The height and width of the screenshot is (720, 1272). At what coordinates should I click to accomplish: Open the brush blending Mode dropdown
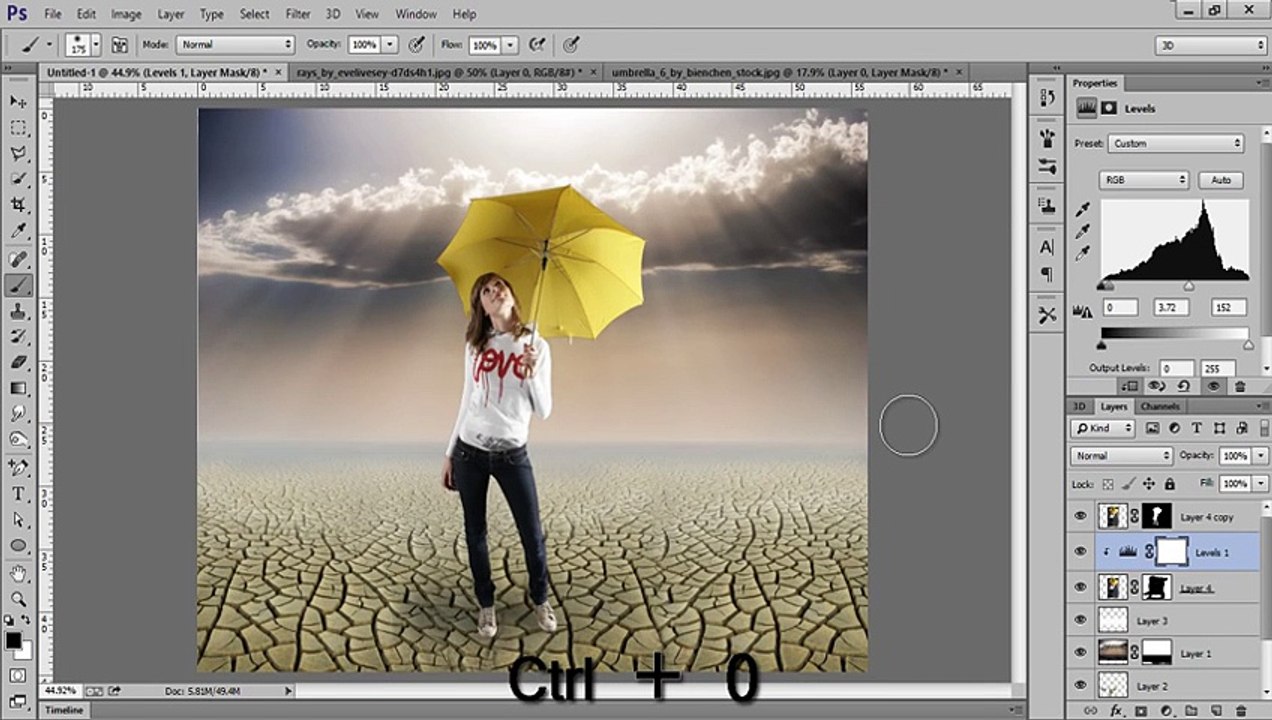[235, 45]
